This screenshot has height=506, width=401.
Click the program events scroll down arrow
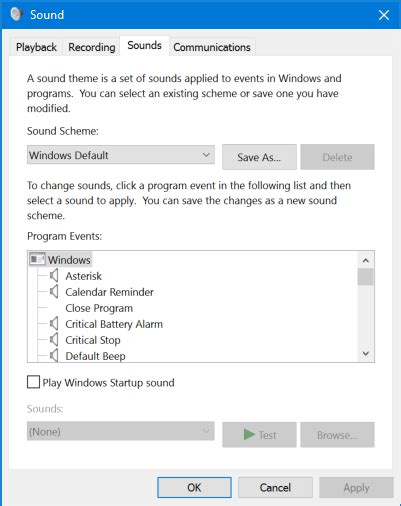(366, 354)
